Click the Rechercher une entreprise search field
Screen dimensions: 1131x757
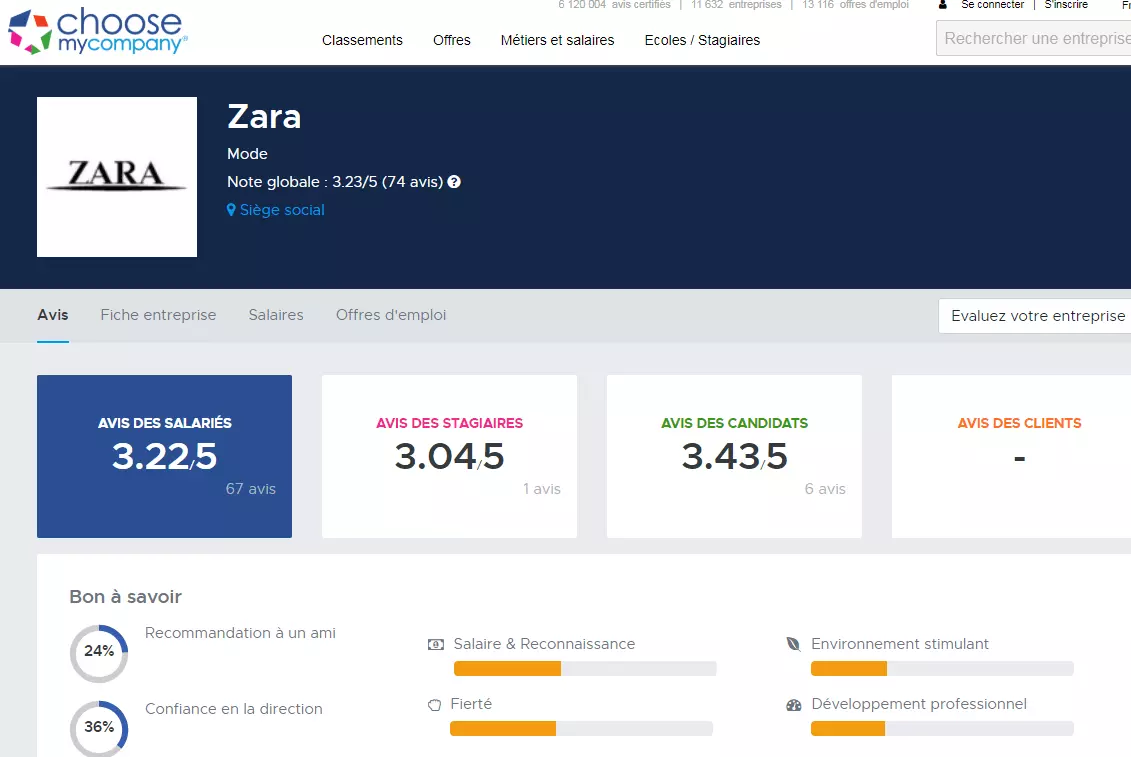(1035, 39)
